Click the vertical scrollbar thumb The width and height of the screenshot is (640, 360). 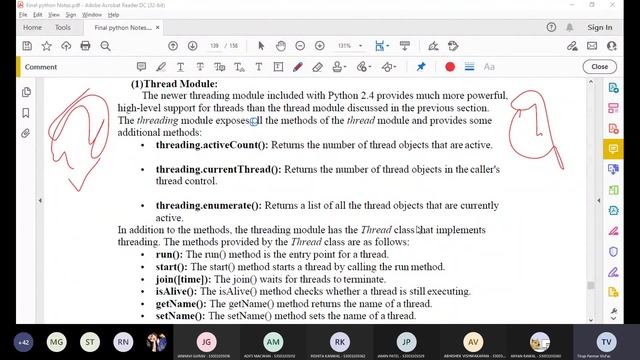coord(591,285)
